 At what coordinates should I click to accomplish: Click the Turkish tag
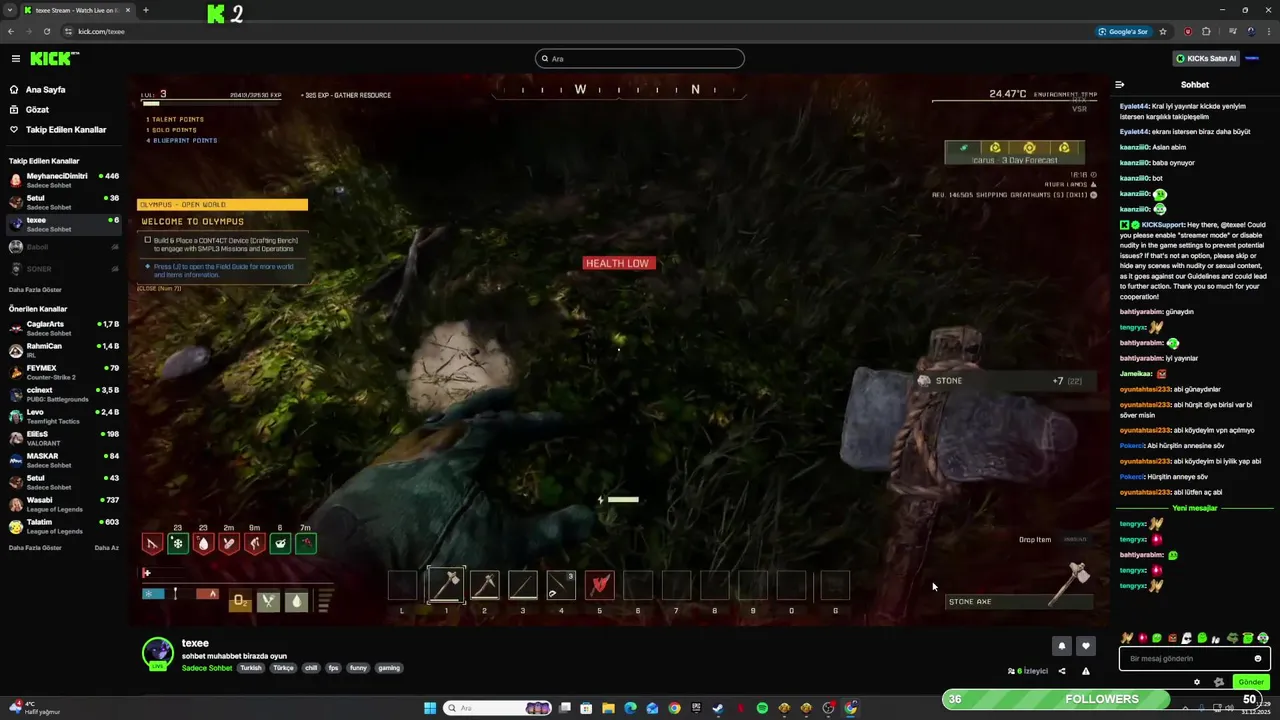click(x=250, y=668)
